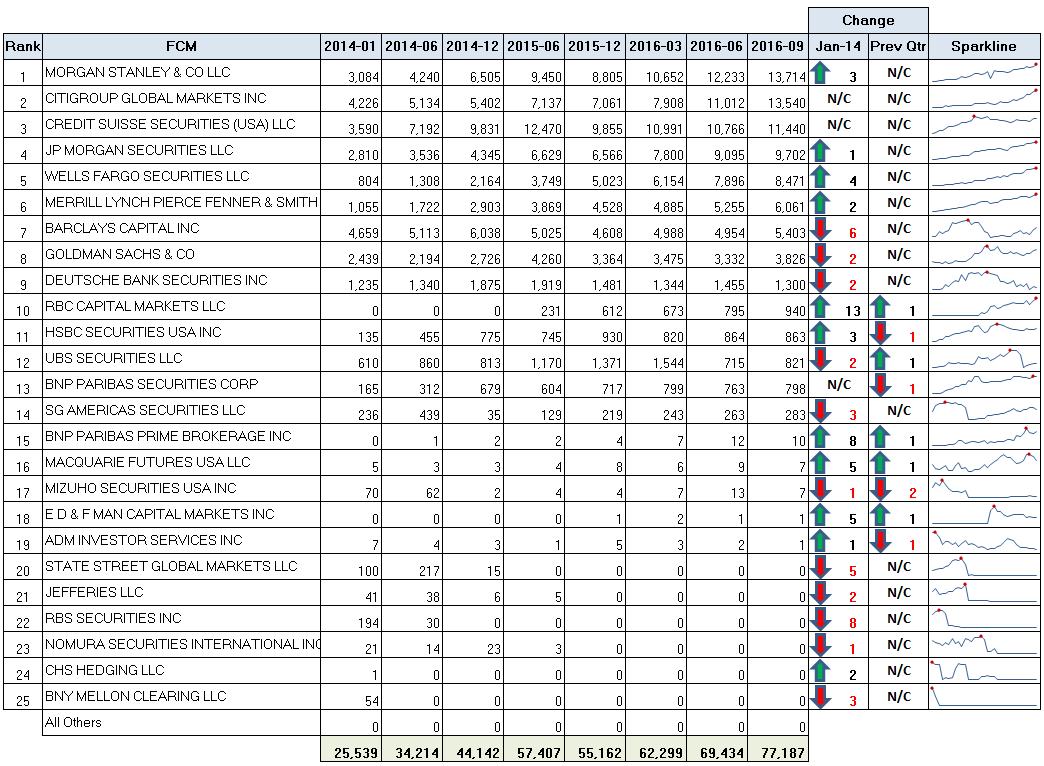Open Credit Suisse's sparkline chart
Viewport: 1044px width, 766px height.
point(984,125)
